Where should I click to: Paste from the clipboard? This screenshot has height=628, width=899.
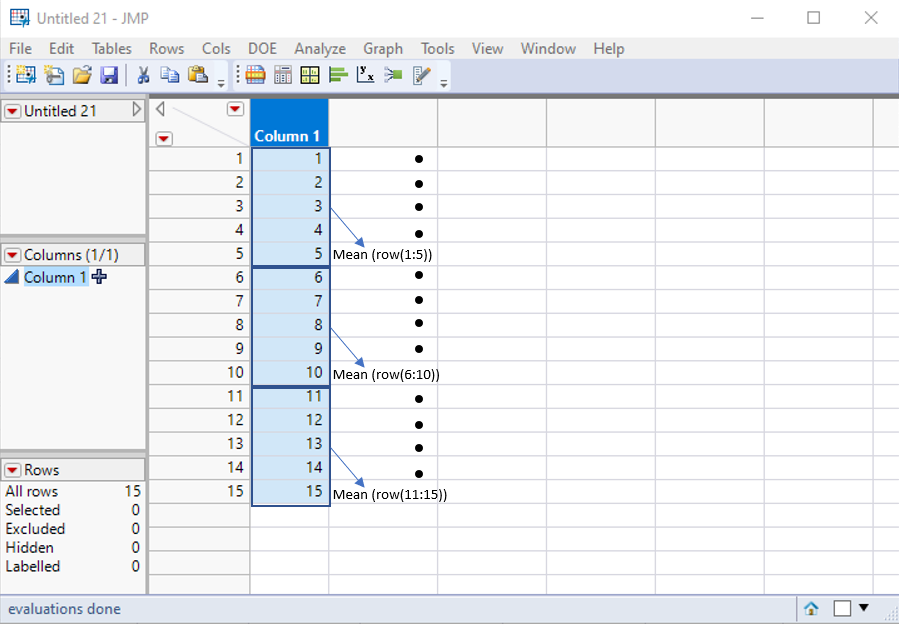click(x=197, y=75)
